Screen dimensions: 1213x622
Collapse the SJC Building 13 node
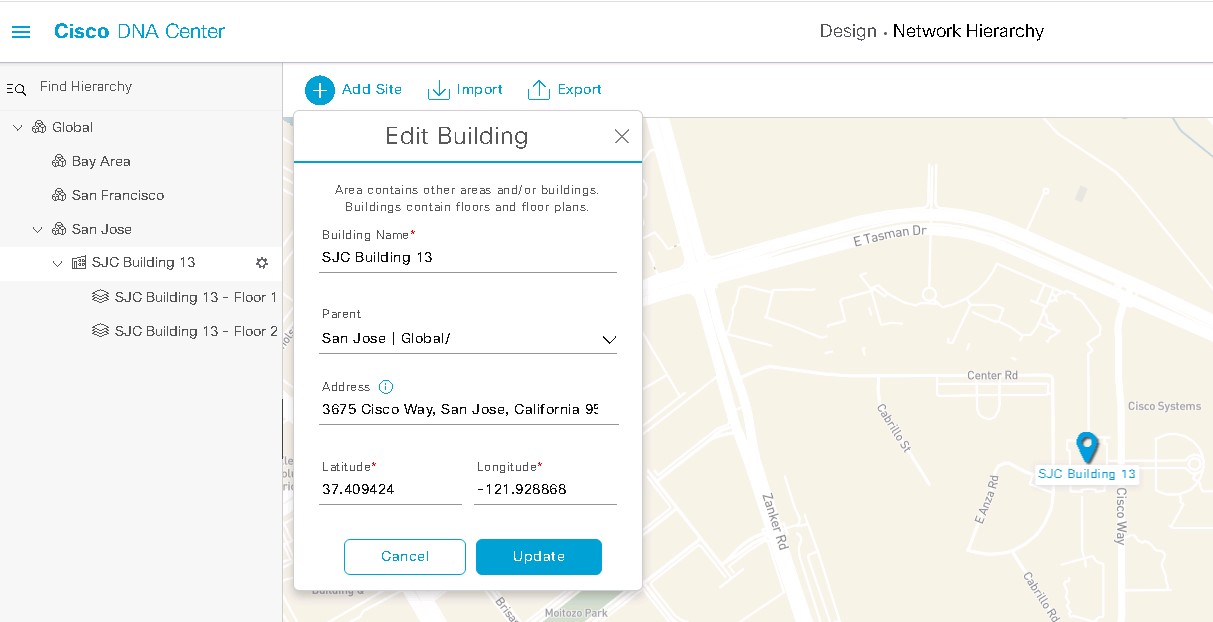tap(58, 263)
